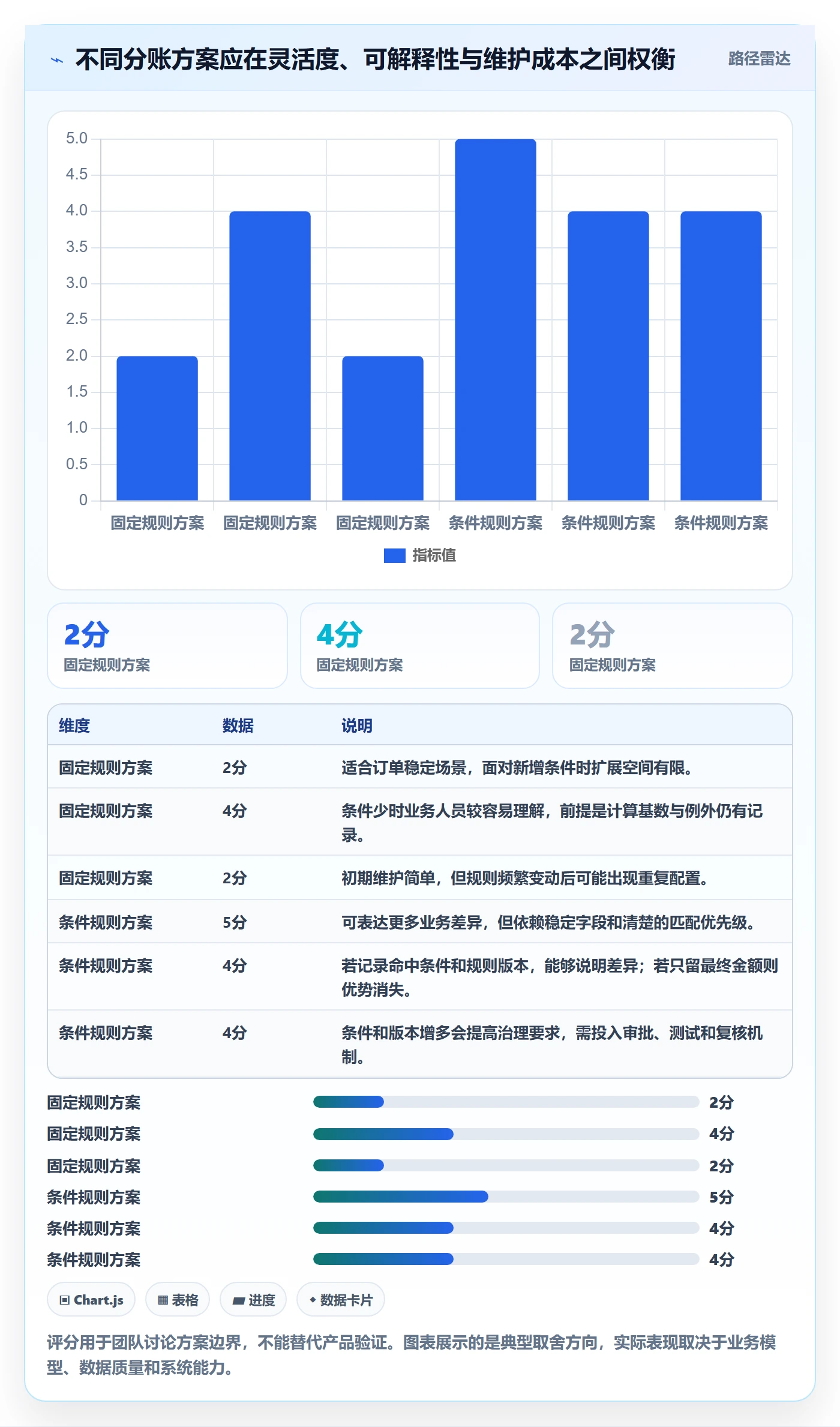Click the 5分 label beside progress bar

(722, 1197)
